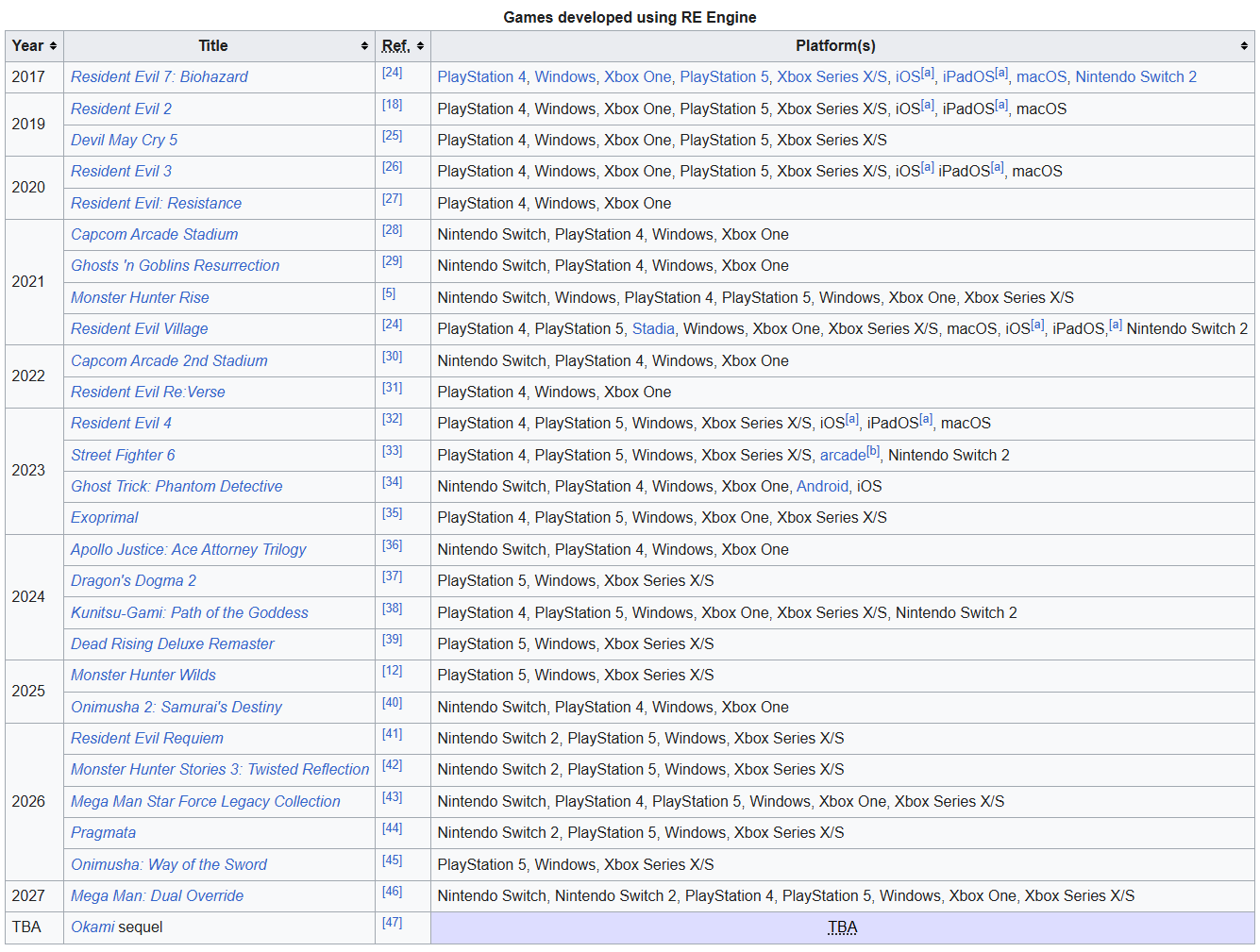Screen dimensions: 1260x952
Task: Open Nintendo Switch 2 link in Resident Evil 7 row
Action: coord(1135,77)
